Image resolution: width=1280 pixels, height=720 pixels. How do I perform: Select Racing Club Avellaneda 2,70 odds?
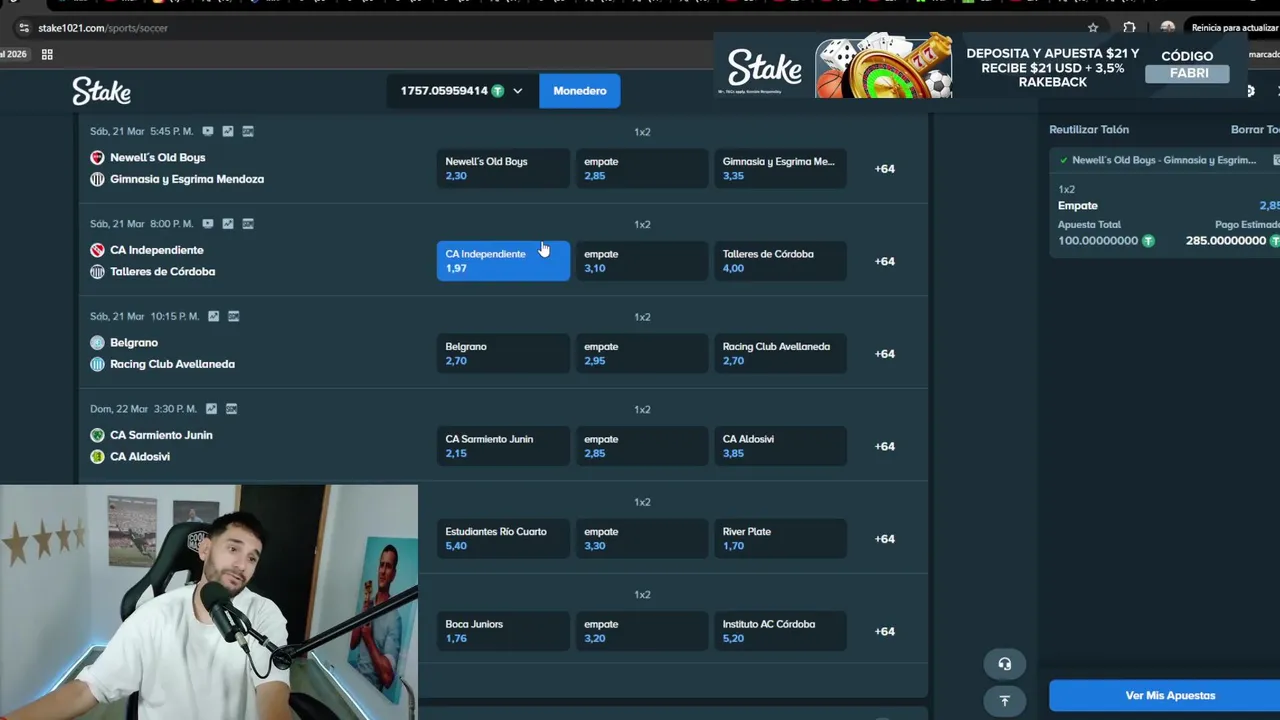[x=780, y=353]
